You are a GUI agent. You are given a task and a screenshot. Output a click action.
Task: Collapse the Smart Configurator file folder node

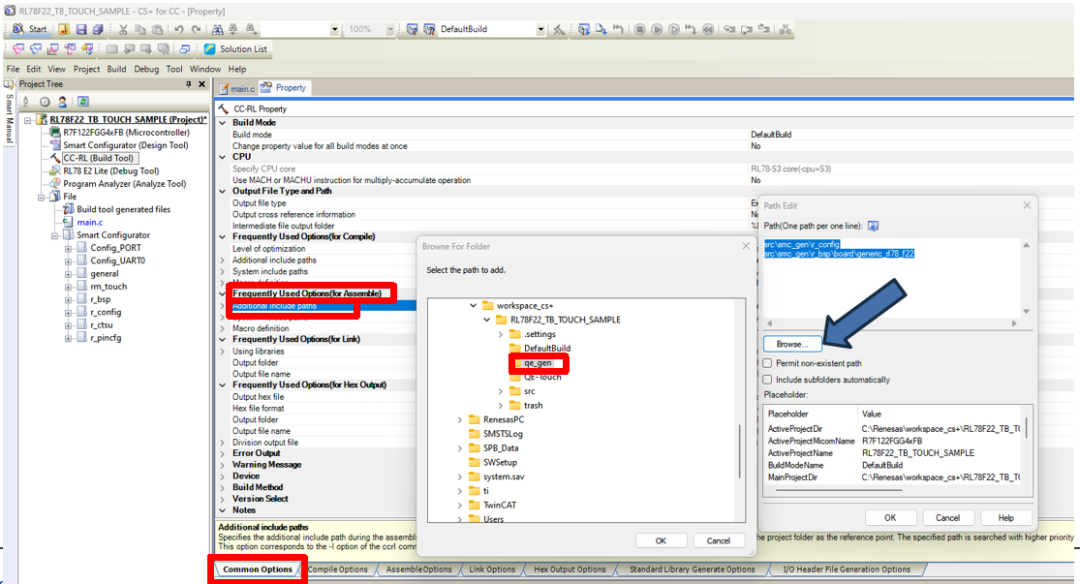[x=54, y=236]
